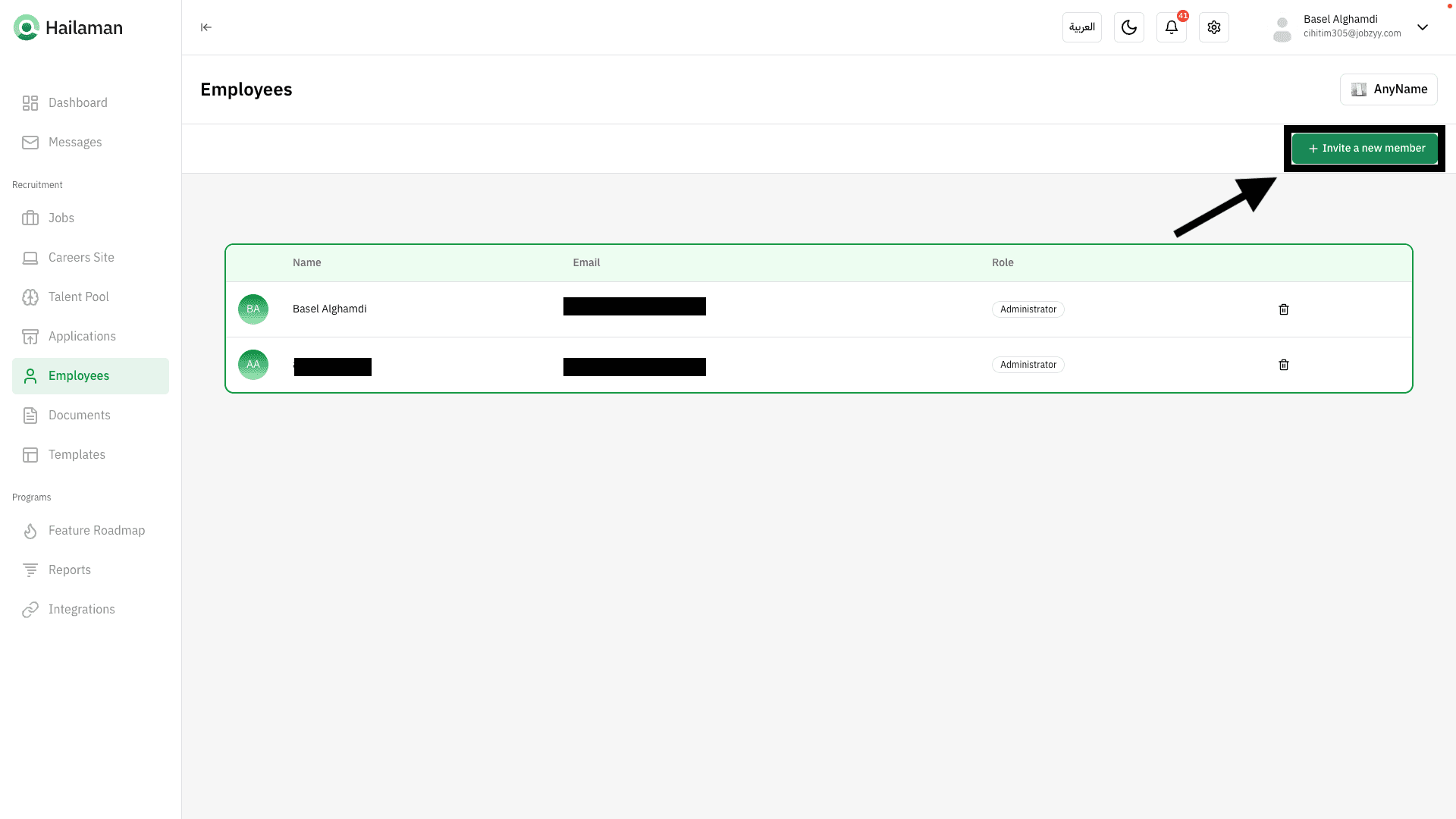Collapse the sidebar with arrow icon
Screen dimensions: 1456x819
point(206,27)
